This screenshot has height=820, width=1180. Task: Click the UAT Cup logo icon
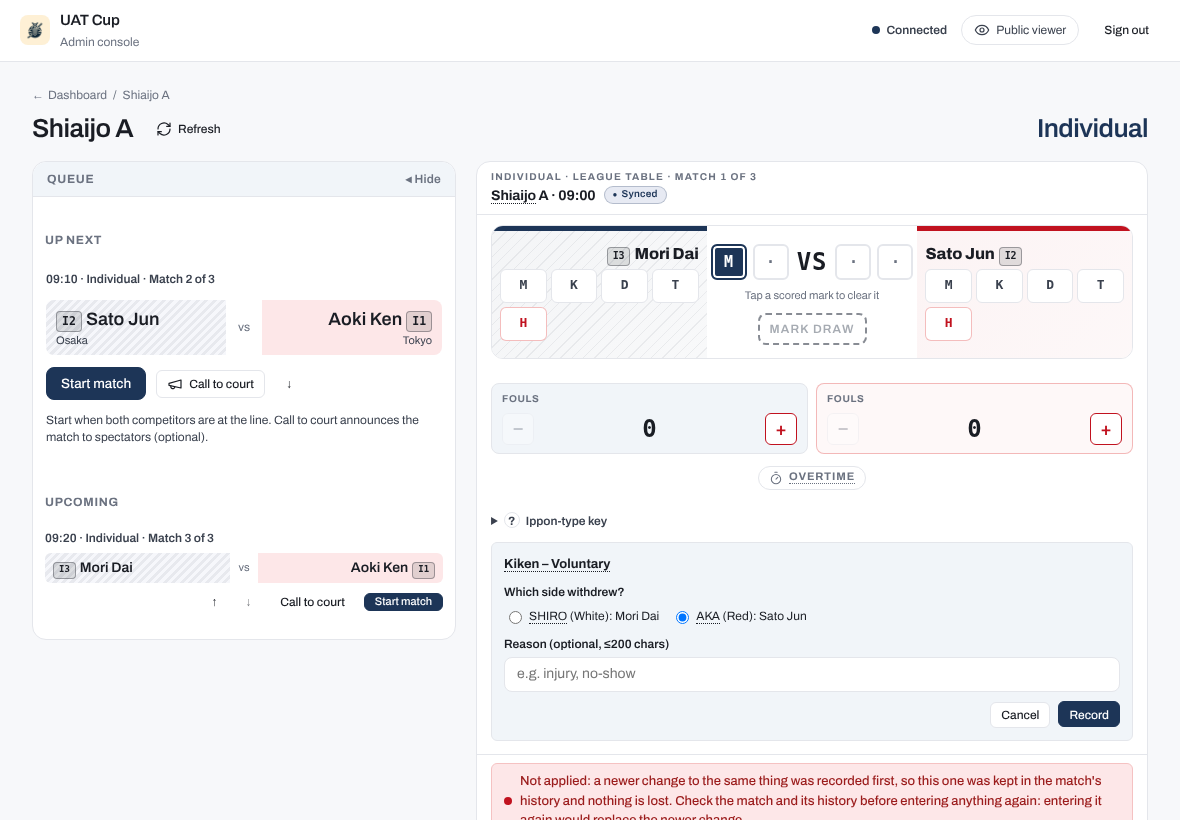35,30
